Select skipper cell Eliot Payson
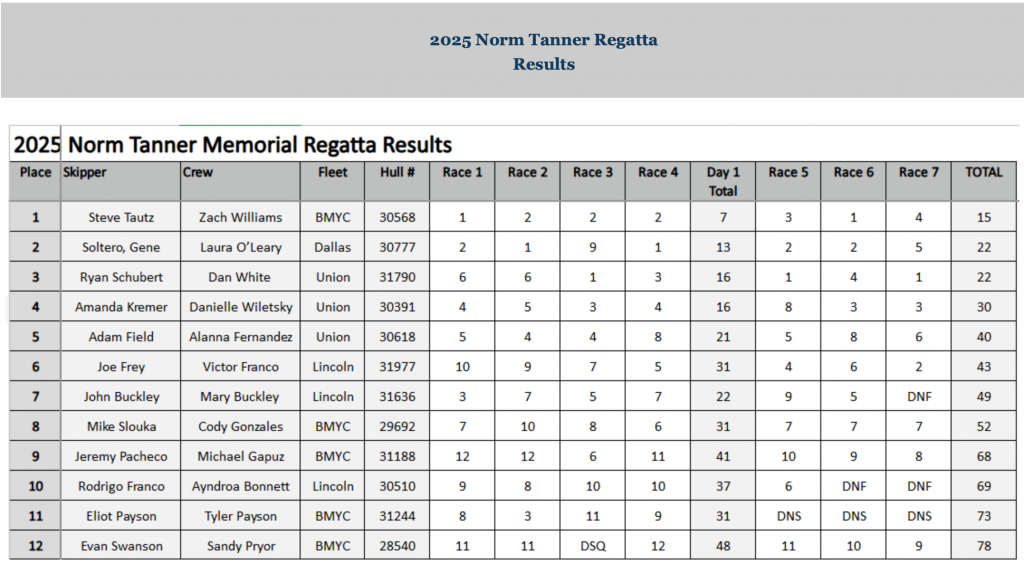 click(x=121, y=517)
